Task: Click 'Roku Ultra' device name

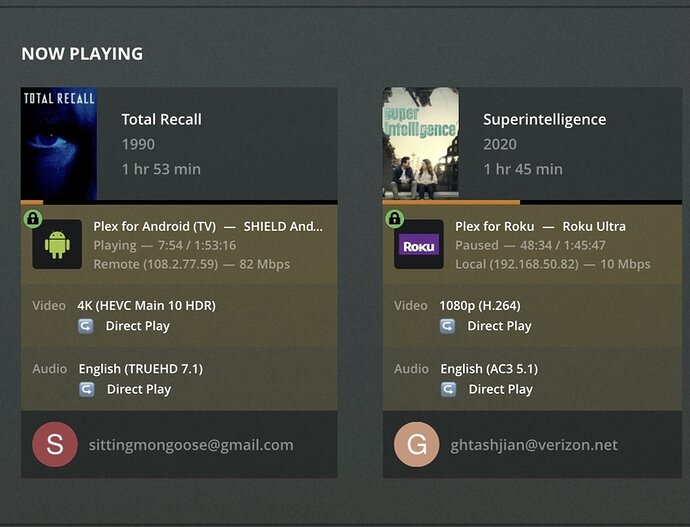Action: [594, 227]
